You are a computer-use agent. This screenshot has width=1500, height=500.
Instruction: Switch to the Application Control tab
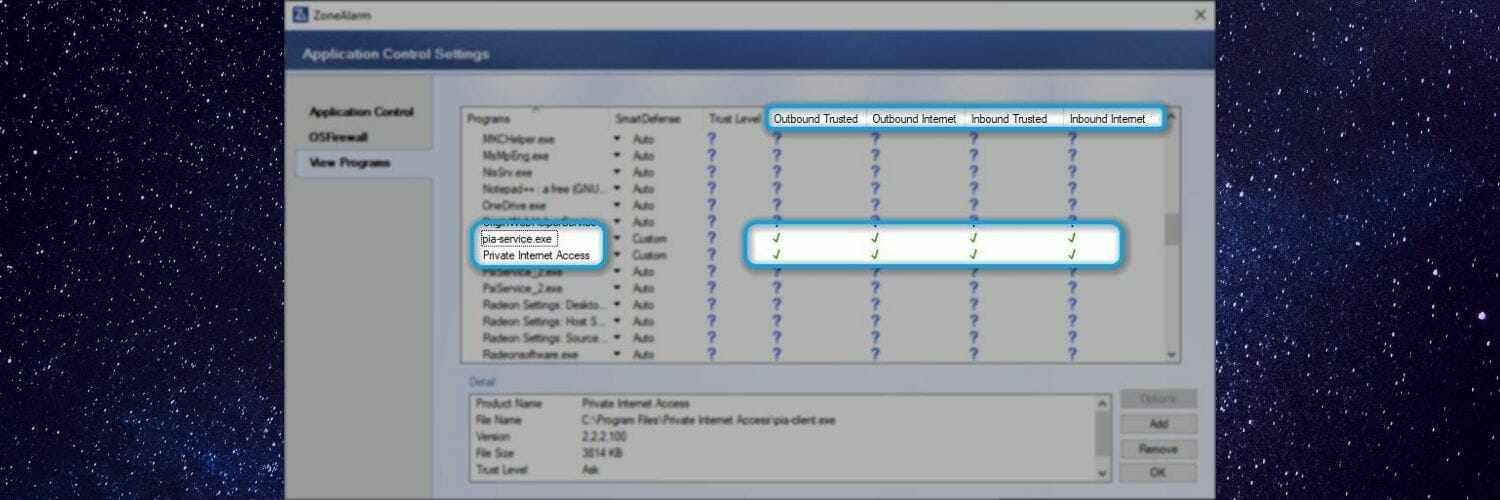pos(361,112)
